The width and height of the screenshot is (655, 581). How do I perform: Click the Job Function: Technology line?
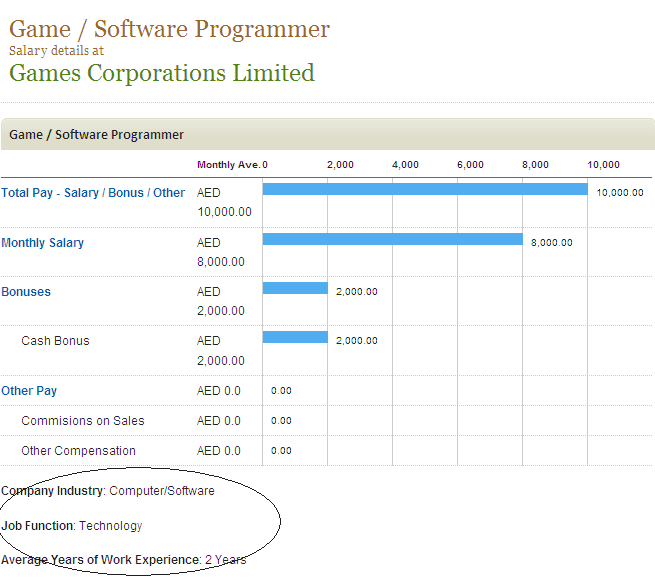[72, 525]
